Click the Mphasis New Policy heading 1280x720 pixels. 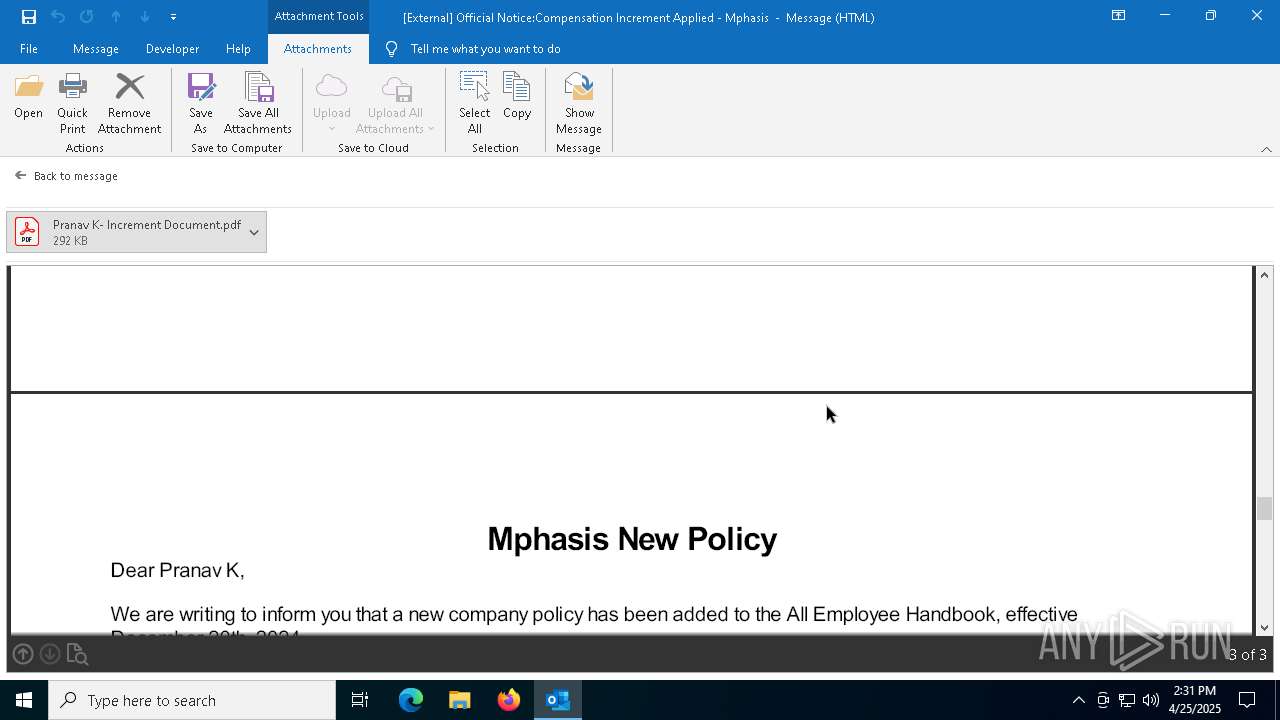click(x=632, y=539)
